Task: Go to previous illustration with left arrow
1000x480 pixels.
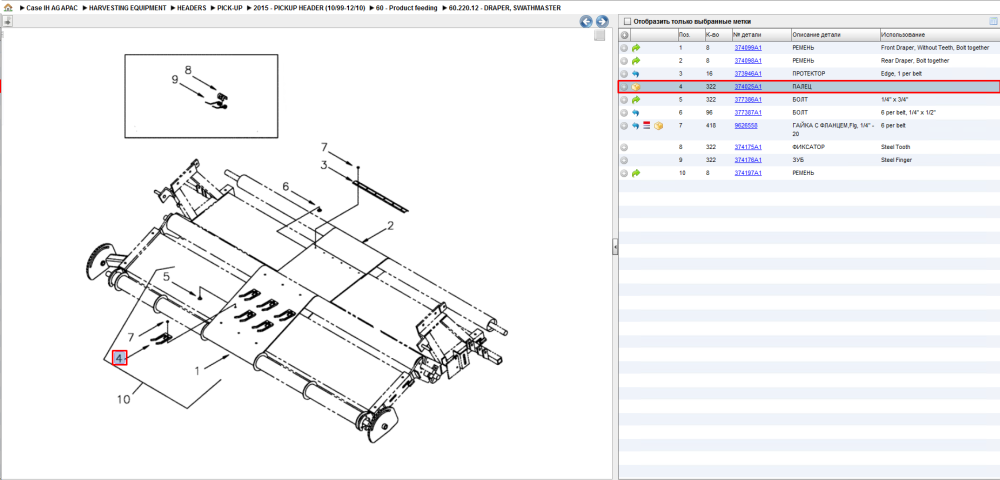Action: (x=586, y=22)
